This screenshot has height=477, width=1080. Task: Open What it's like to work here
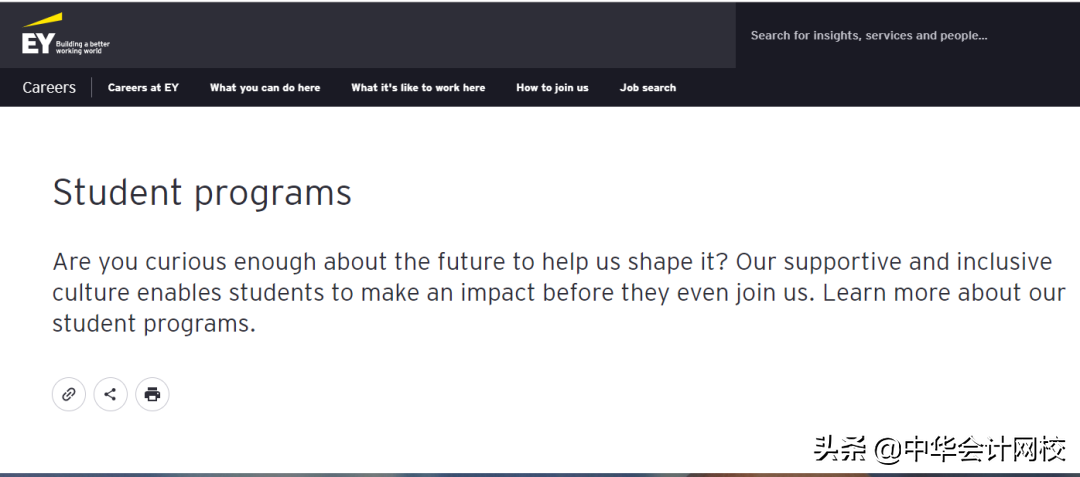pos(418,88)
